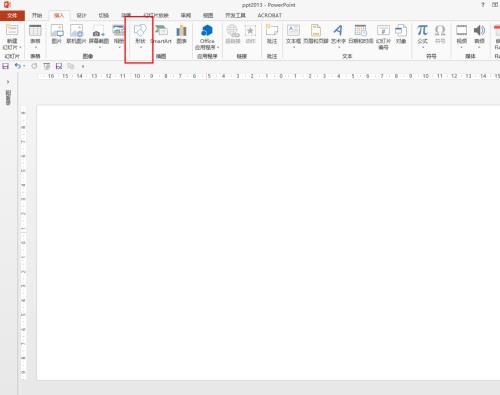This screenshot has height=395, width=500.
Task: Open the File (文件) tab
Action: pyautogui.click(x=12, y=15)
